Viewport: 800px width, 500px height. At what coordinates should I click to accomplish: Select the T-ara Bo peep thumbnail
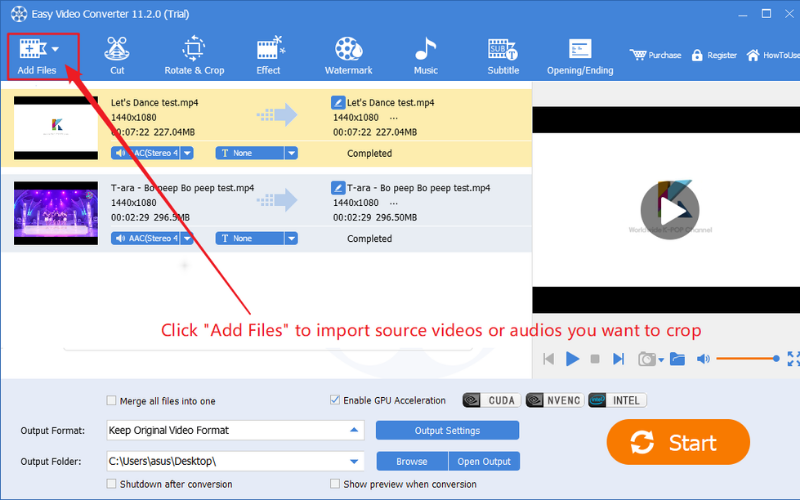point(56,213)
